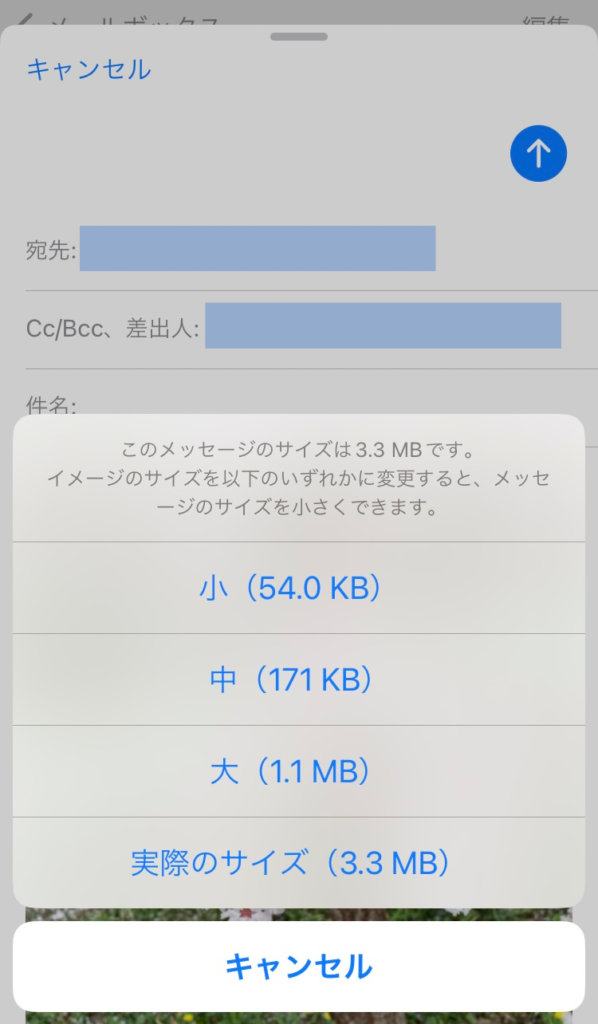The image size is (598, 1024).
Task: Tap the 3.3 MB message size notice
Action: tap(298, 478)
